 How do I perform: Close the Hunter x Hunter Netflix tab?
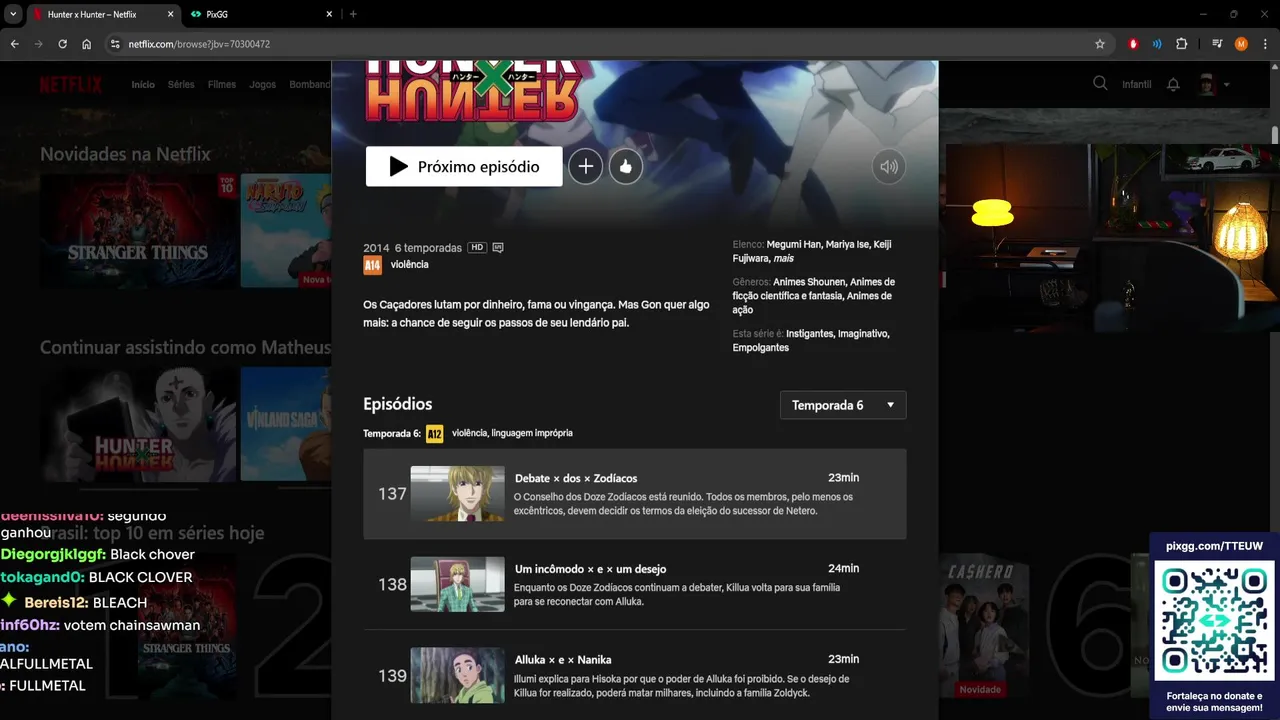click(x=169, y=15)
